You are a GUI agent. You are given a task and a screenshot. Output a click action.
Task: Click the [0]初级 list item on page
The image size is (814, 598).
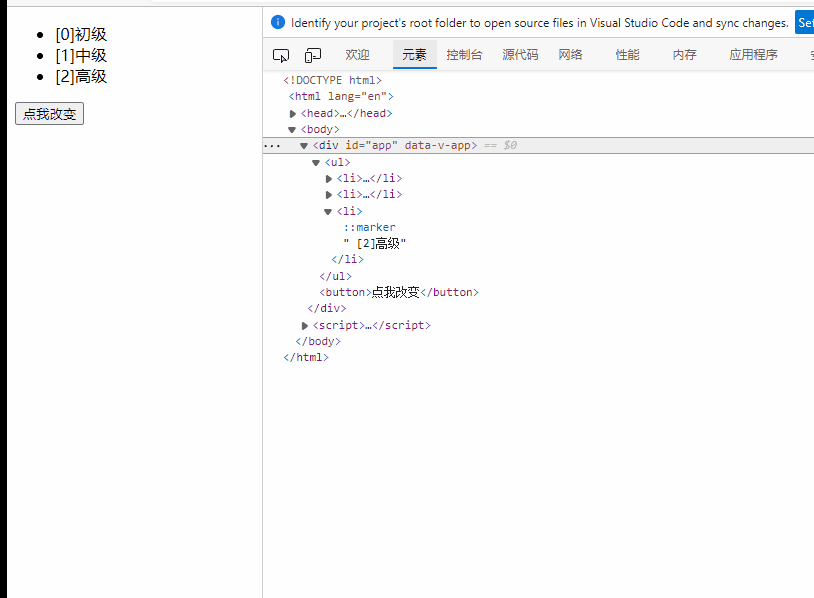point(81,34)
